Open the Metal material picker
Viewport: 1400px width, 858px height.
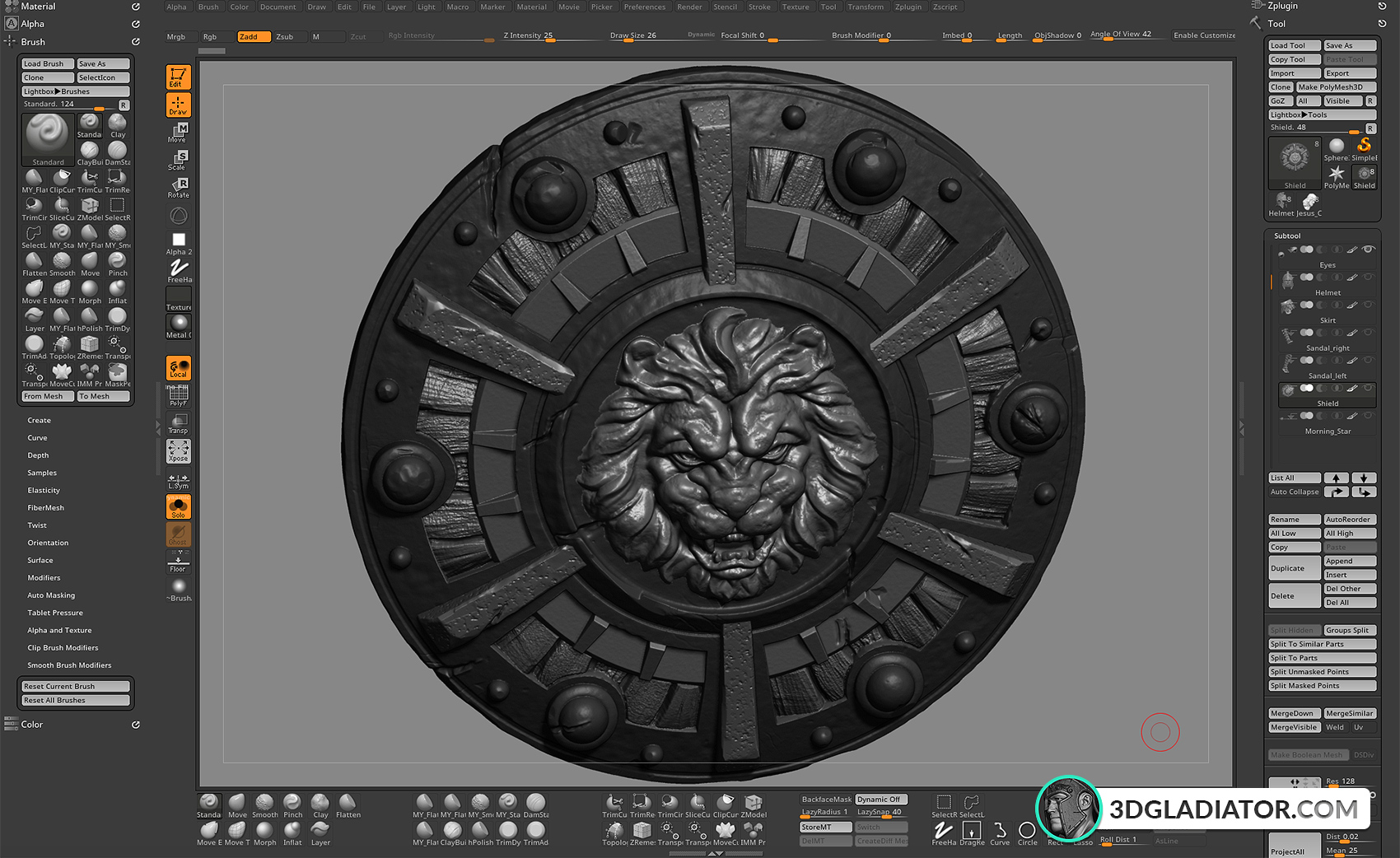[x=179, y=326]
